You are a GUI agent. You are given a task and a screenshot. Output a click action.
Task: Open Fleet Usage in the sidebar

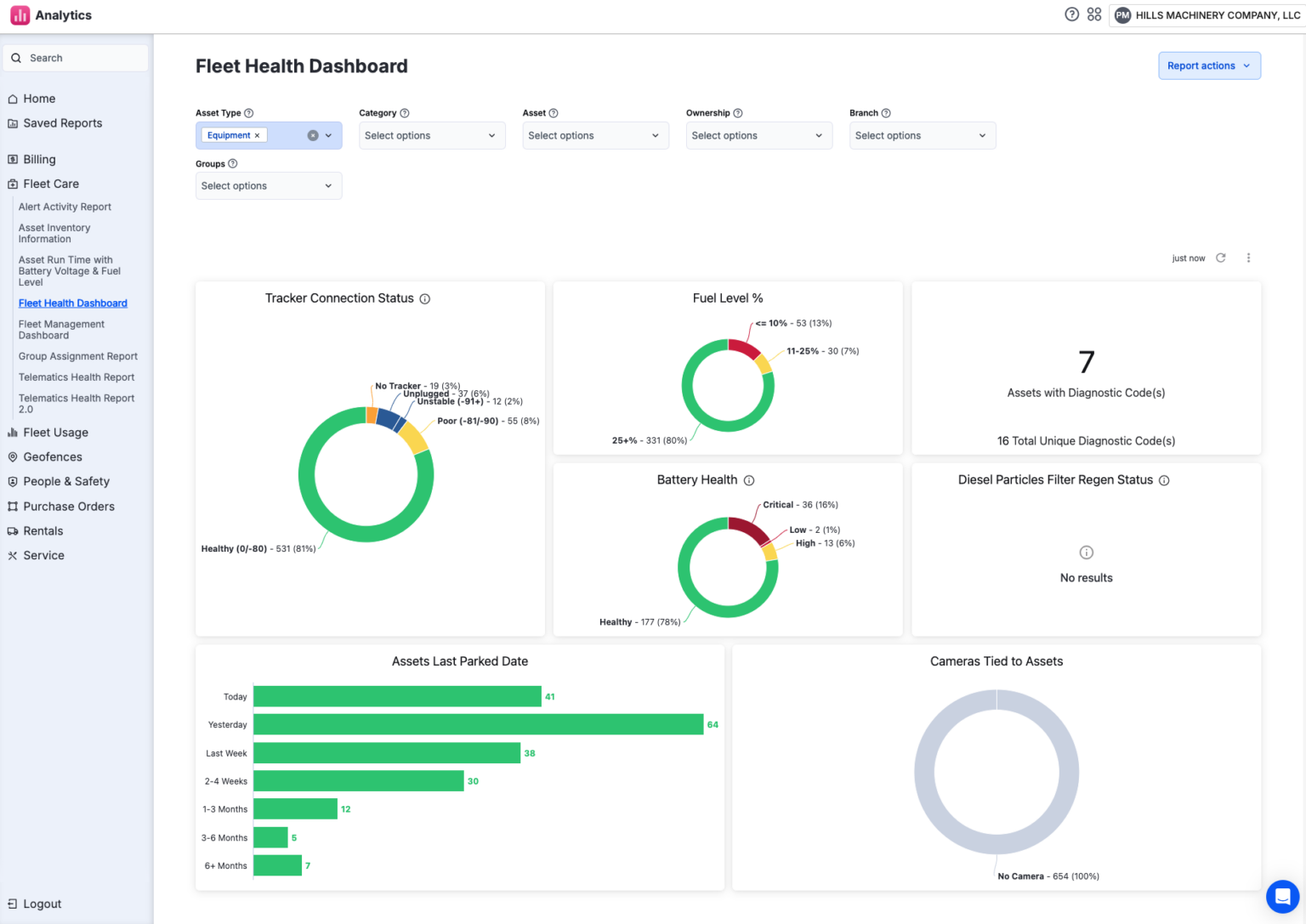click(55, 433)
